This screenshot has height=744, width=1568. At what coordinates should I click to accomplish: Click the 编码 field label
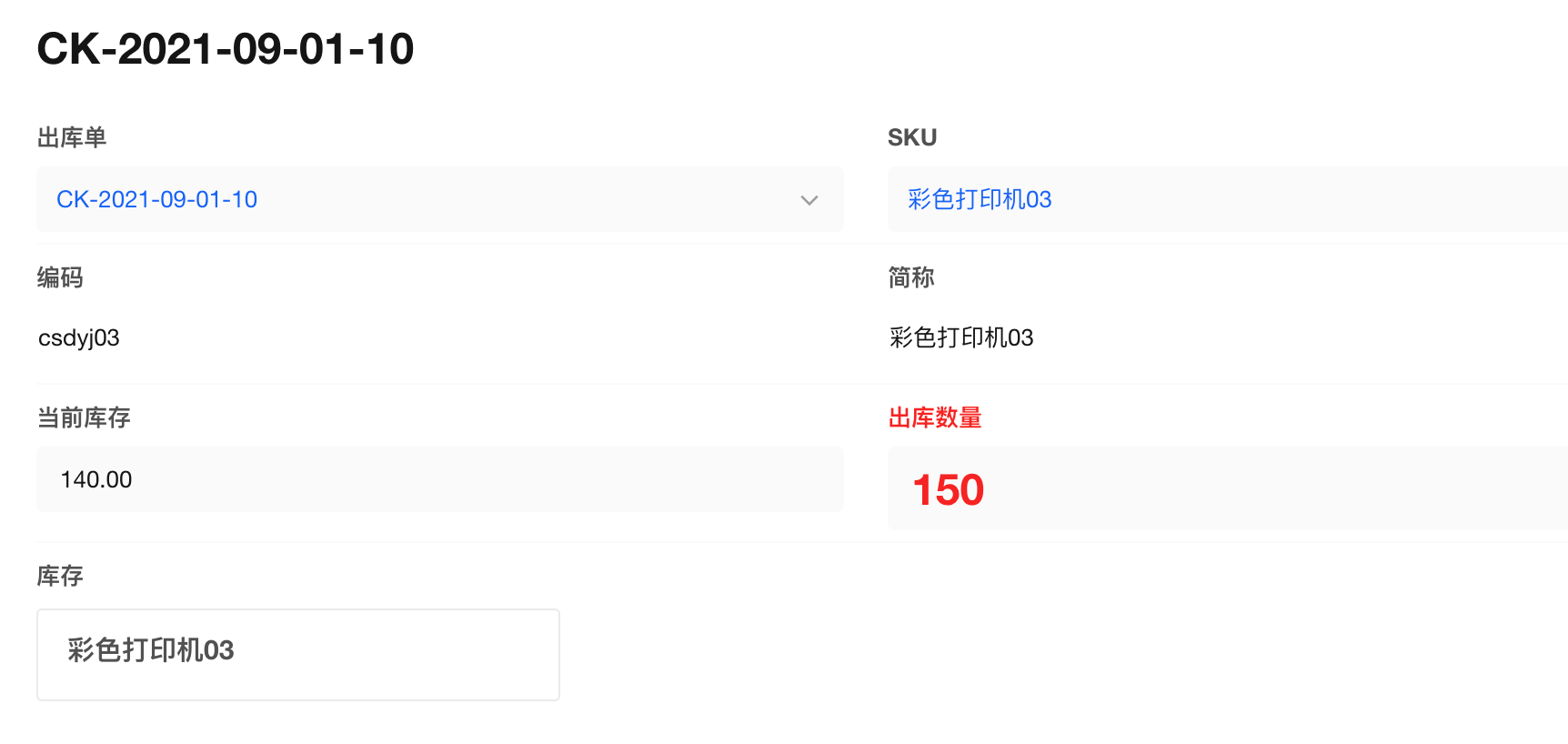point(60,277)
